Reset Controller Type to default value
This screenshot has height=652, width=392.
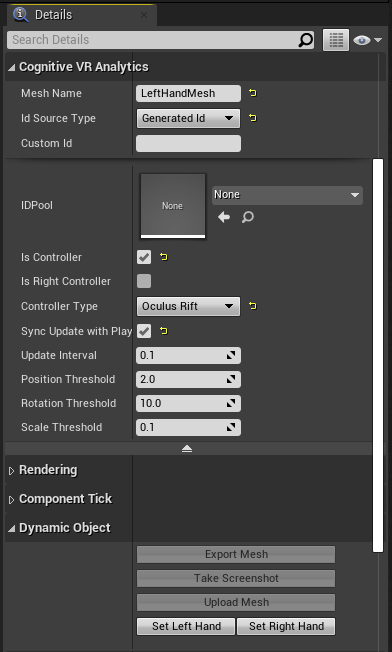click(253, 306)
